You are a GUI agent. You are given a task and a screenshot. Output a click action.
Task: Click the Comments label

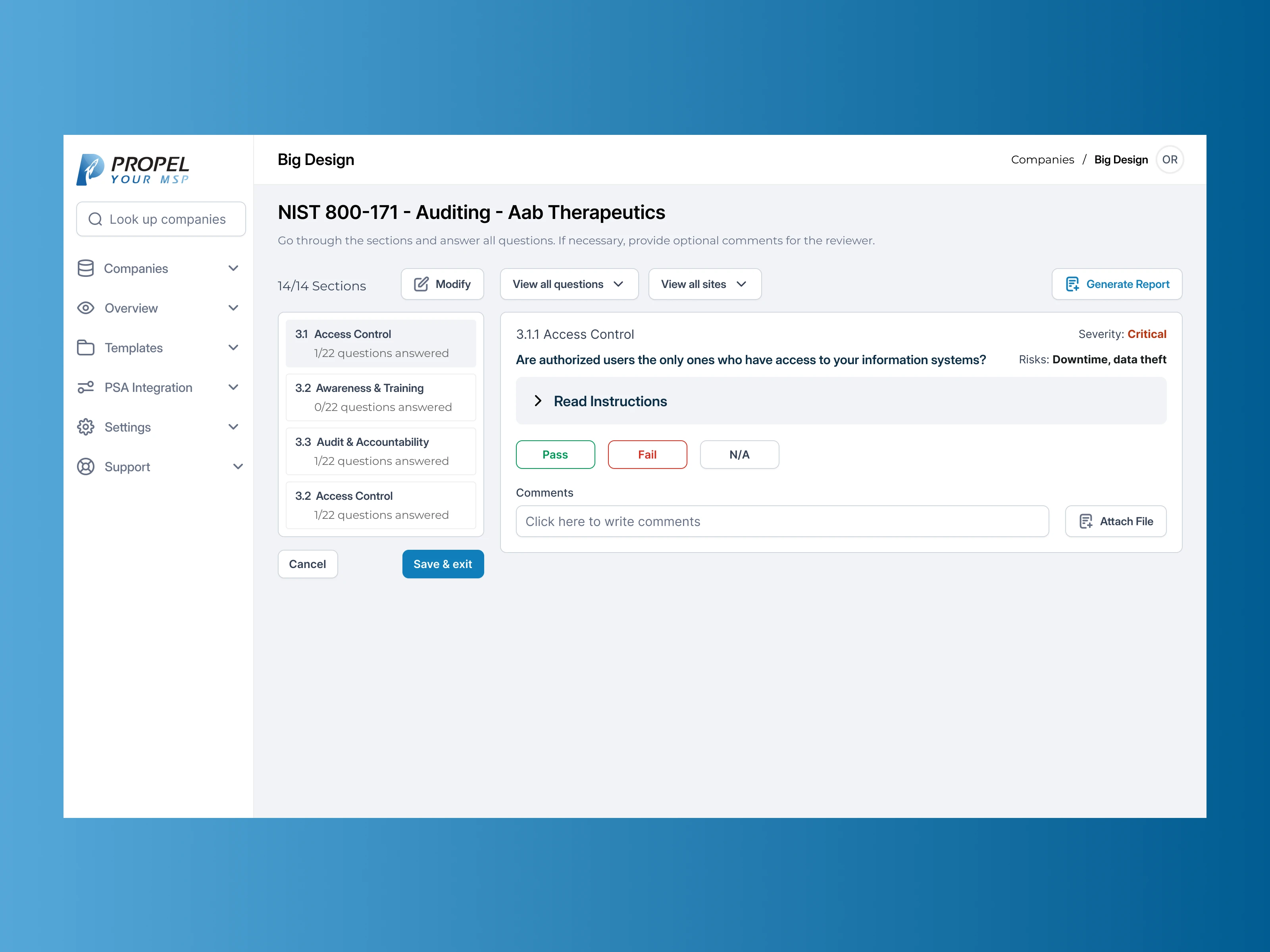[544, 492]
